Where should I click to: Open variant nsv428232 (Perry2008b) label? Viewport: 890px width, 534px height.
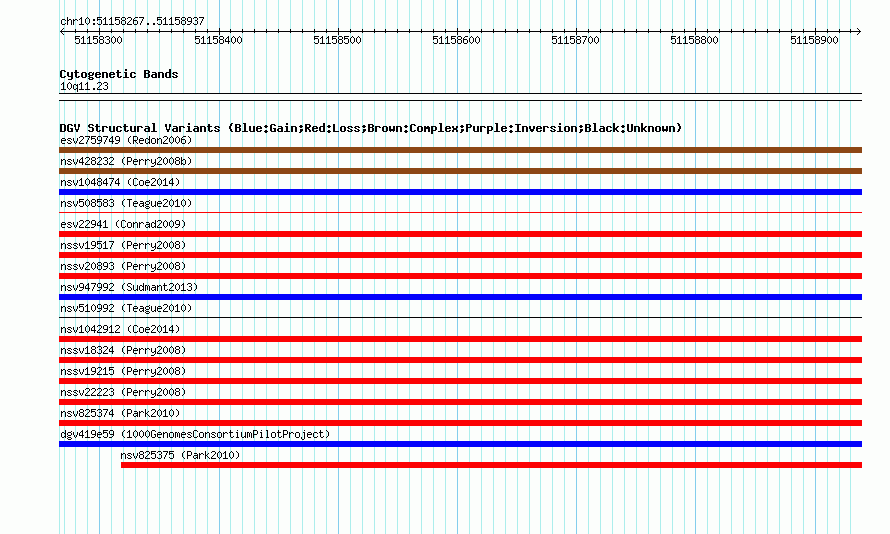pos(126,161)
